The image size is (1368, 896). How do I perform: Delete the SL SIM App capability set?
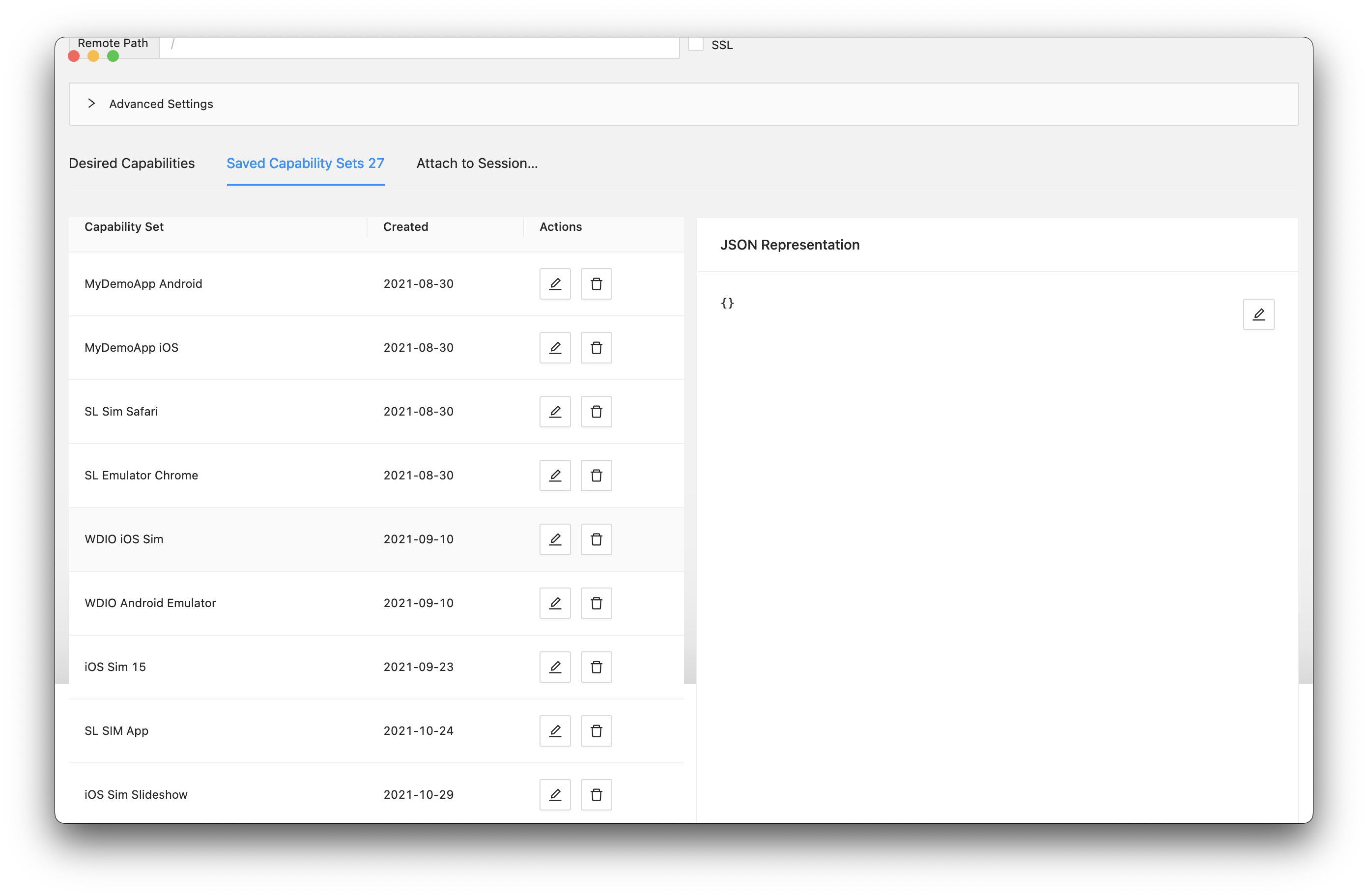(596, 730)
